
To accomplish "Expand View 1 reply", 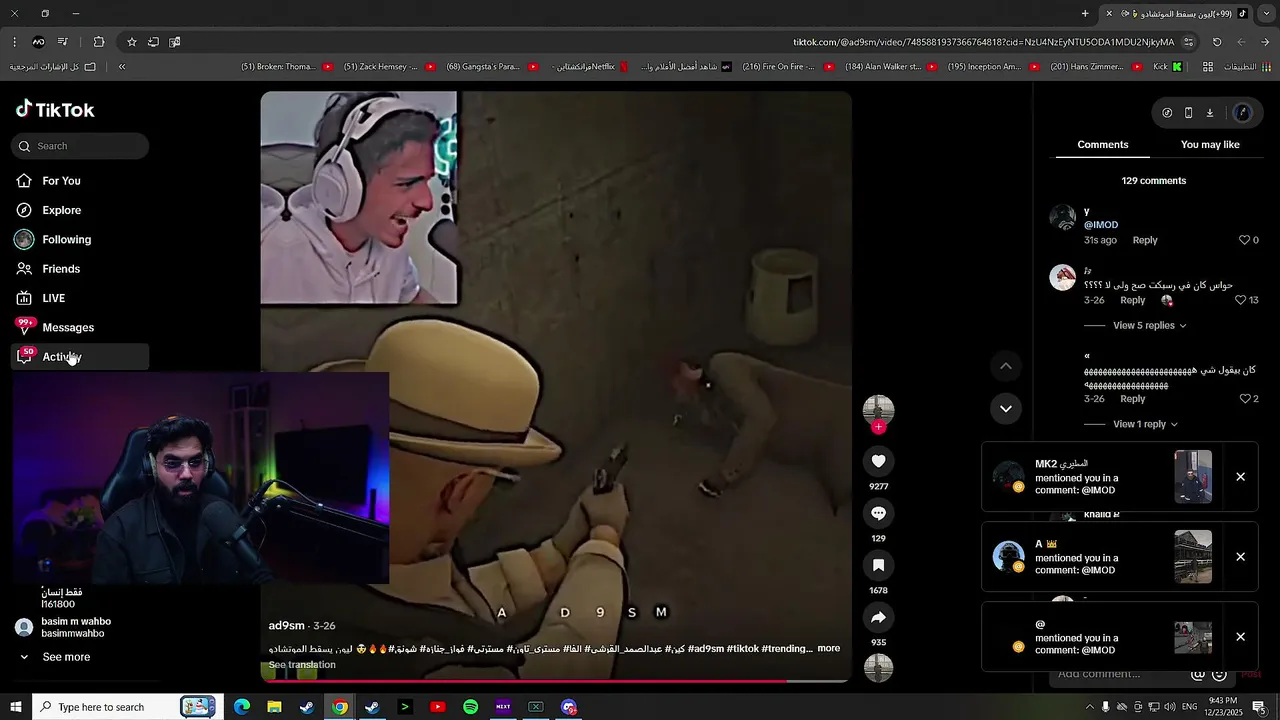I will 1146,424.
